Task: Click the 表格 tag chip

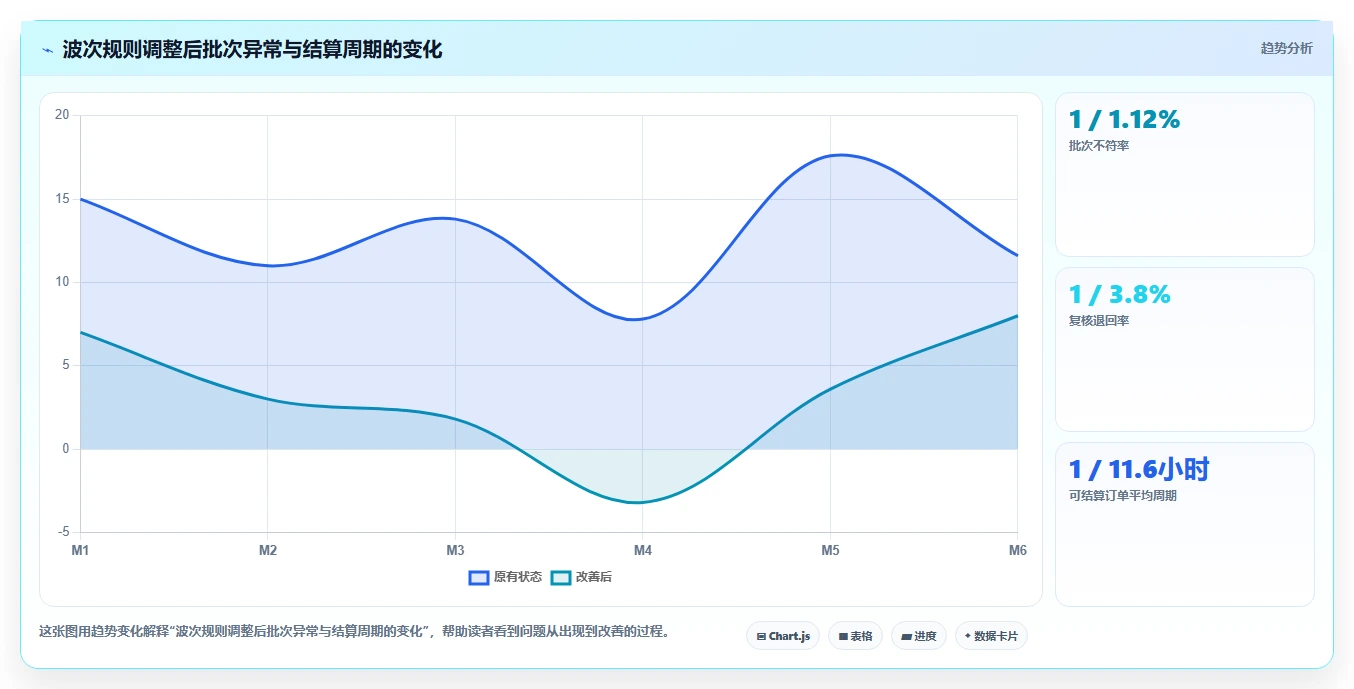Action: coord(855,636)
